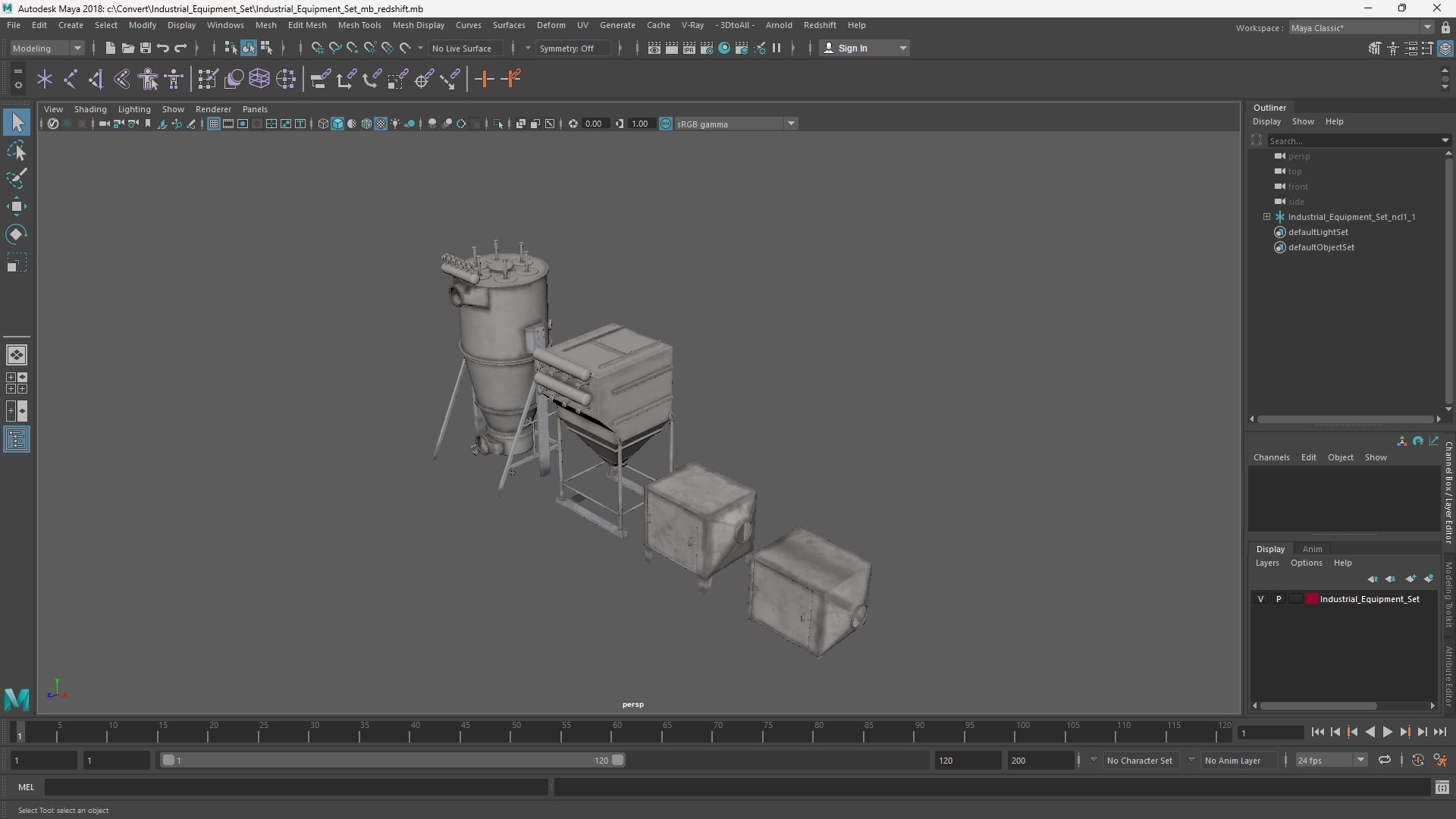Toggle P playback for Industrial_Equipment_Set layer

tap(1279, 599)
